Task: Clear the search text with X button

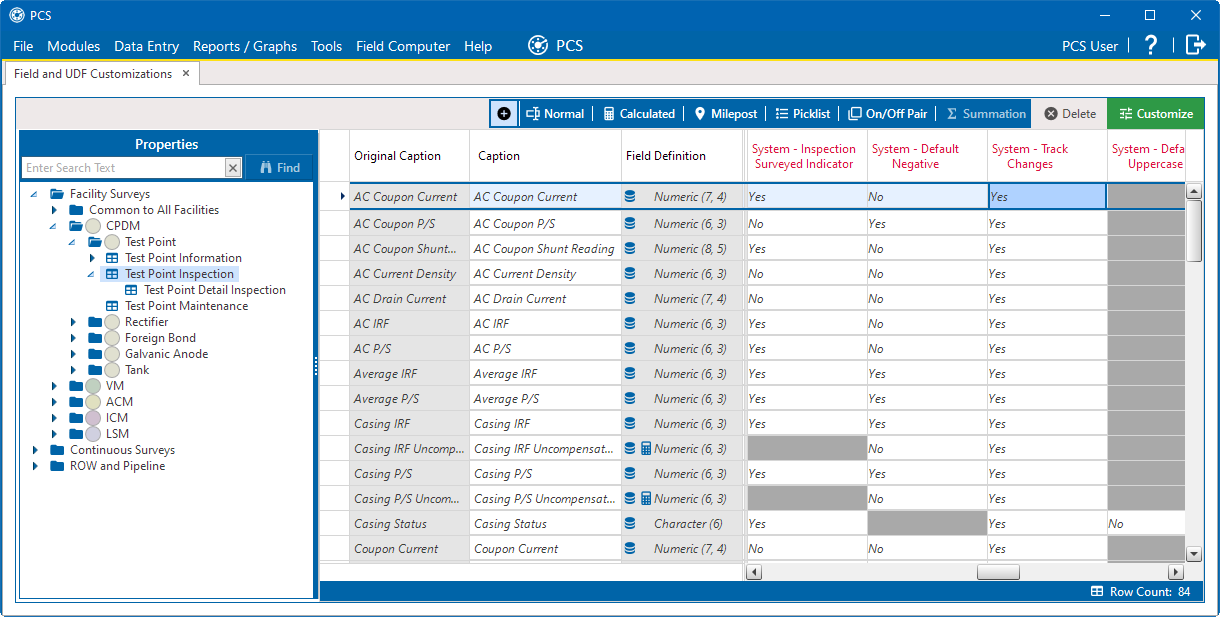Action: 233,168
